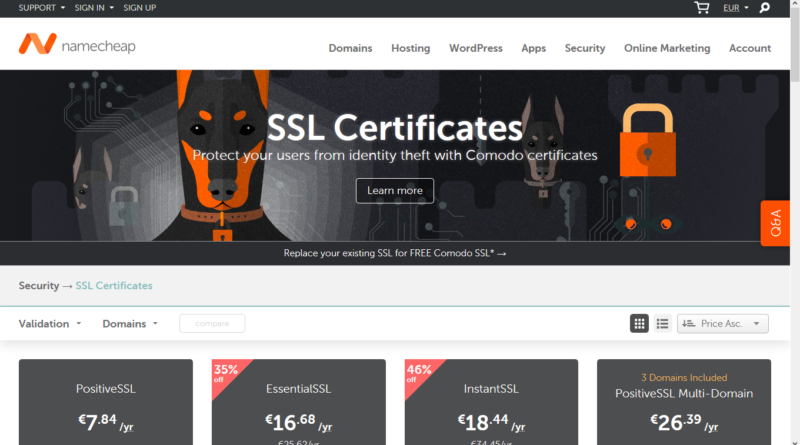
Task: Click the 46% off badge
Action: (418, 373)
